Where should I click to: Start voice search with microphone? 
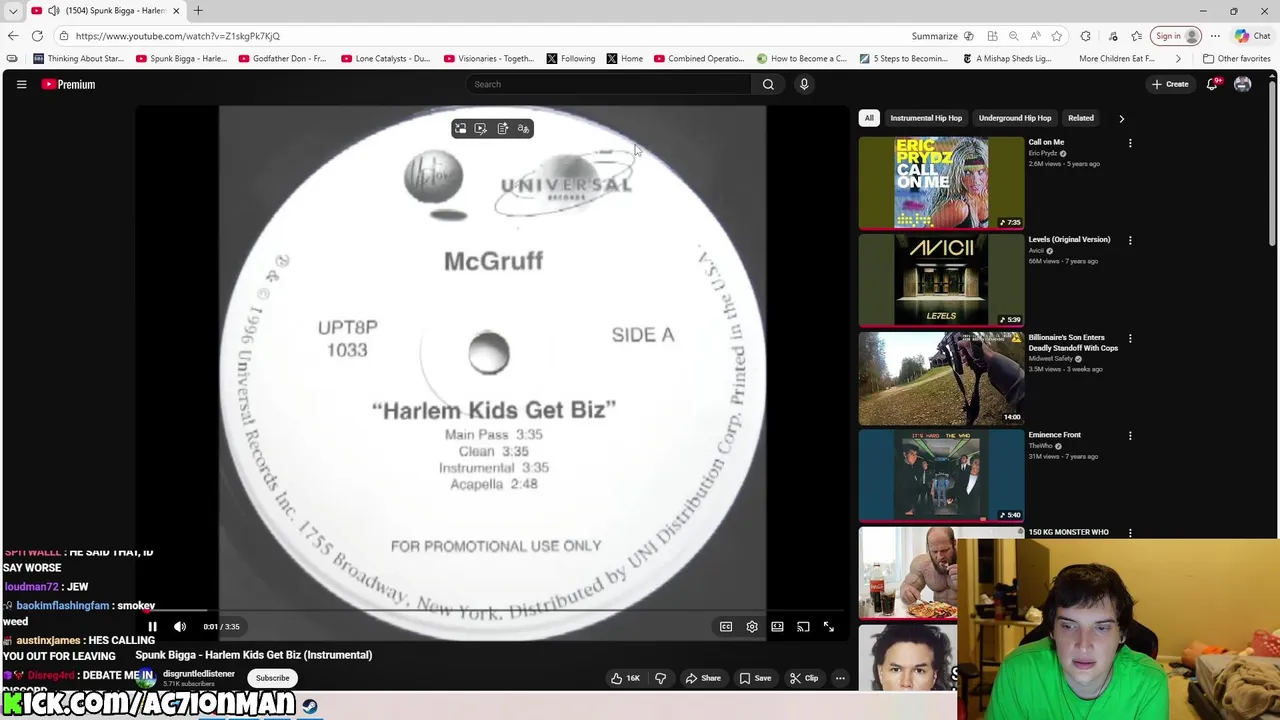click(x=804, y=84)
